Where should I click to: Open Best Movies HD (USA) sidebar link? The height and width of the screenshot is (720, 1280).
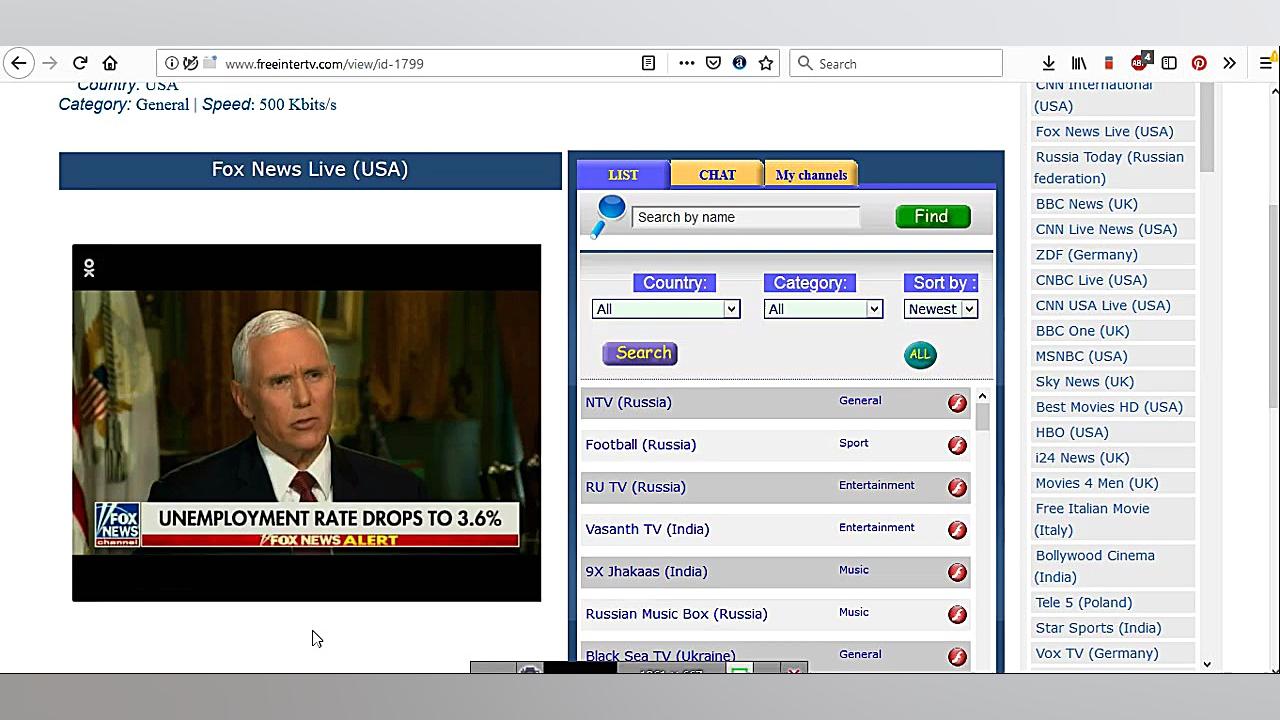pos(1109,407)
